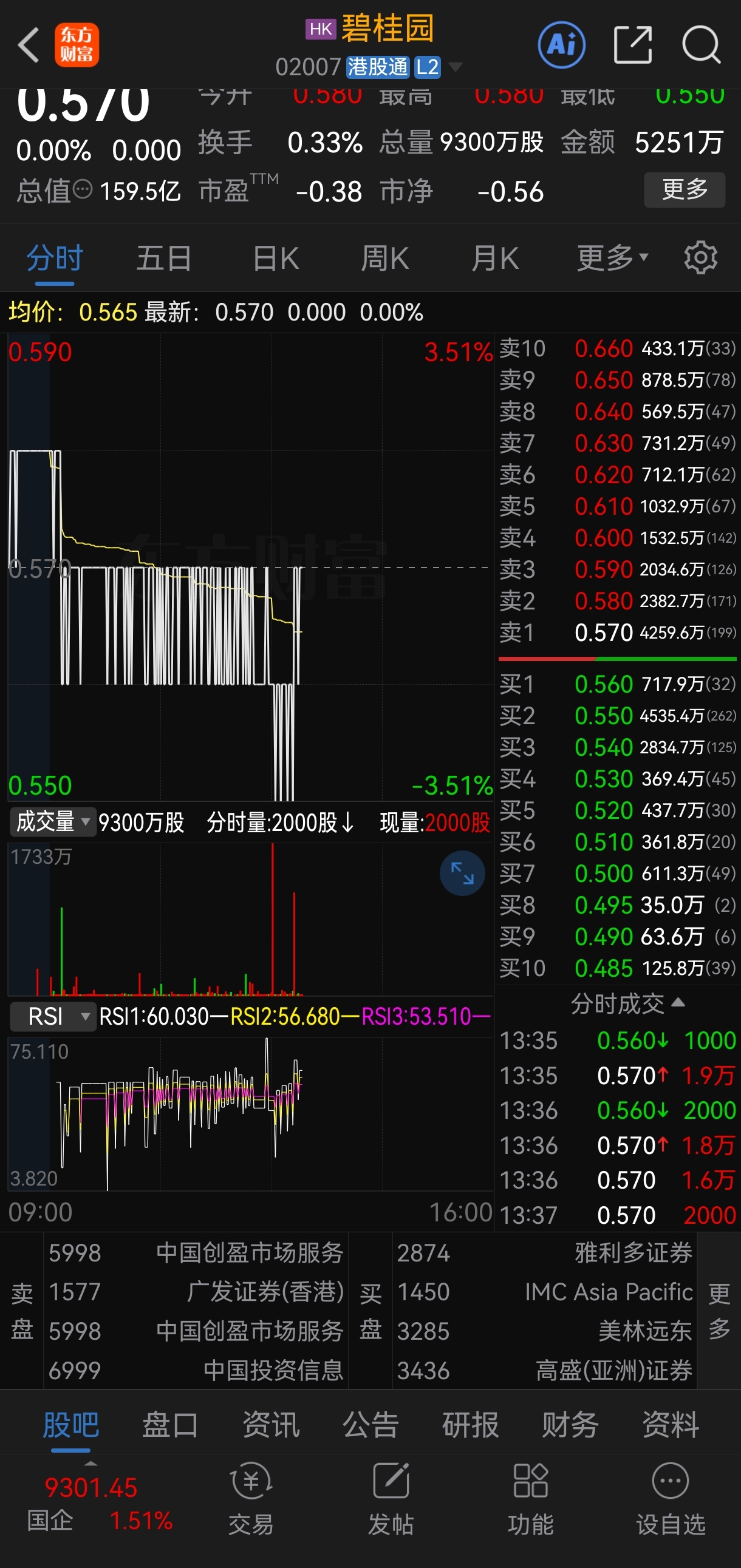Expand the 国企 index bar arrow
The image size is (741, 1568).
(90, 1463)
